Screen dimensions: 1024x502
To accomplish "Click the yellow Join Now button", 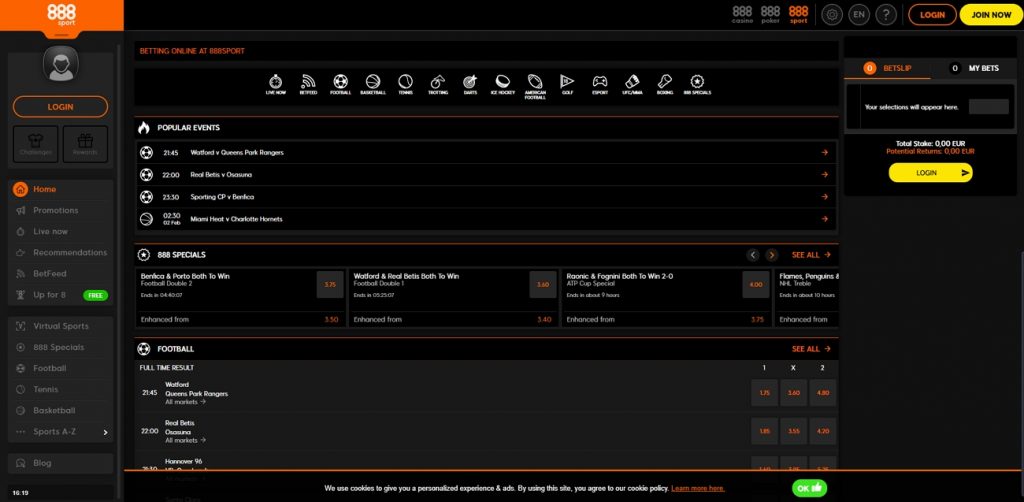I will click(x=990, y=15).
